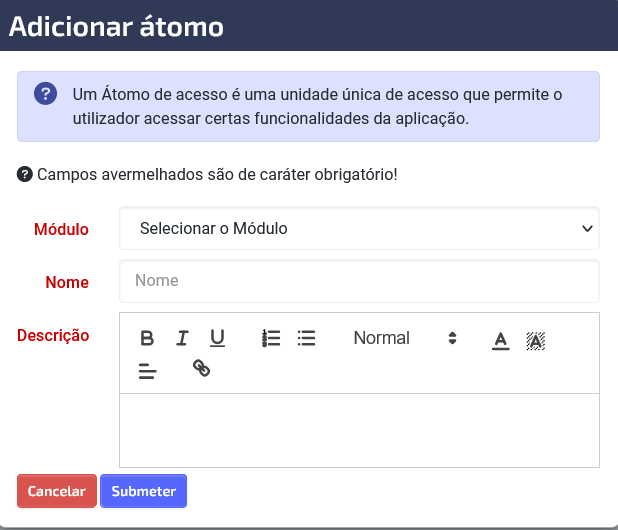Toggle bold formatting in description editor
The height and width of the screenshot is (530, 618).
(x=147, y=338)
